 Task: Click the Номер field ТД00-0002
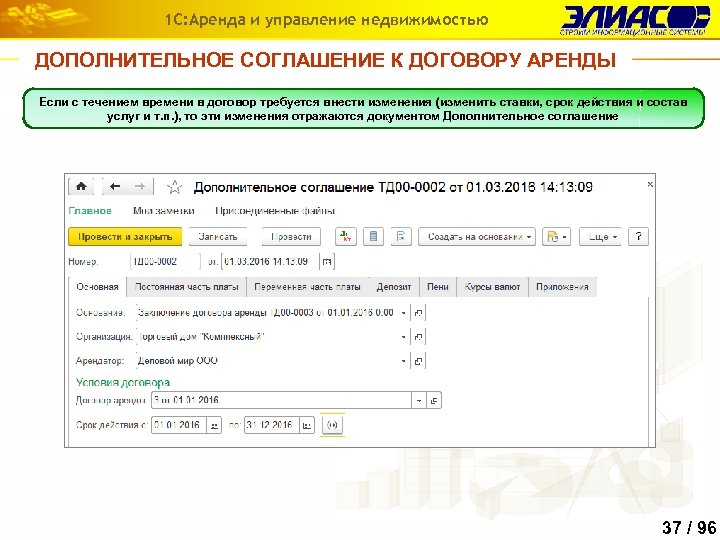tap(165, 262)
